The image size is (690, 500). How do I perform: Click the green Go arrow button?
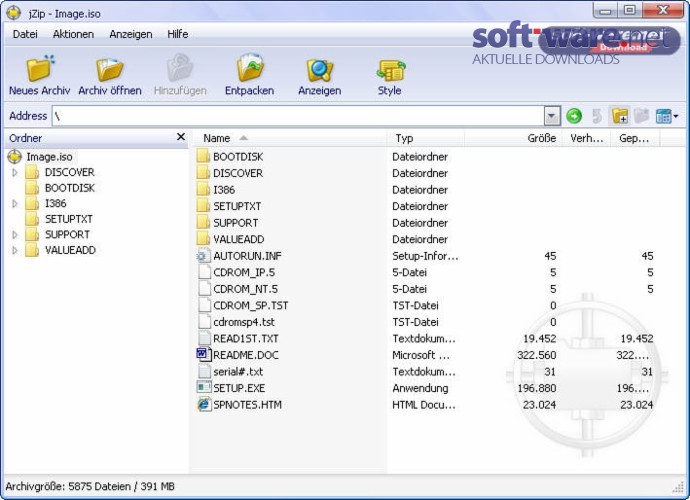(574, 116)
